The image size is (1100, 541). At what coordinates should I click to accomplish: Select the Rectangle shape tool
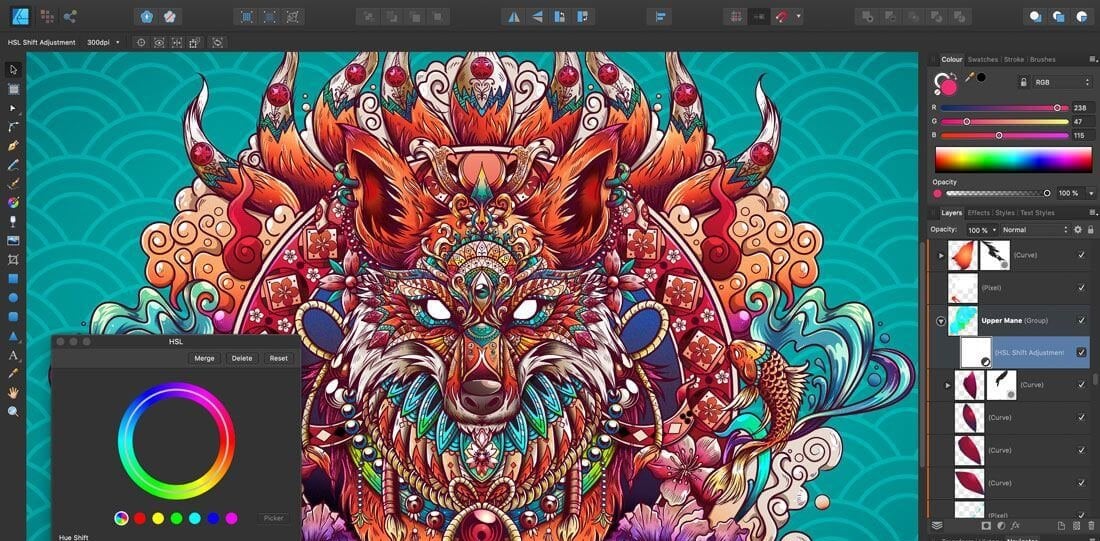13,279
